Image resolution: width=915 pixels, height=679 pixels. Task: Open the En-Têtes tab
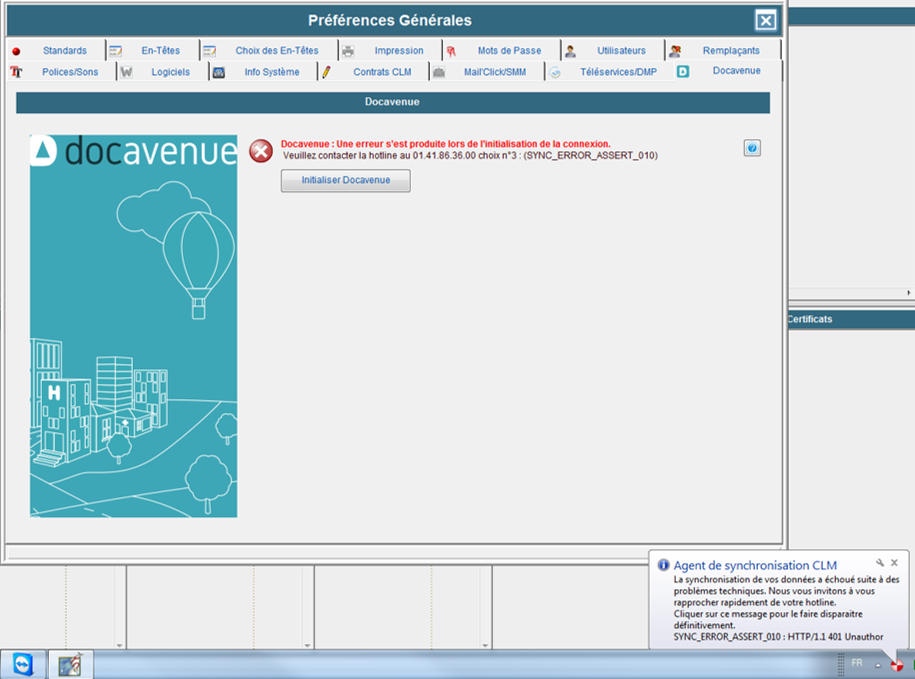pyautogui.click(x=161, y=50)
